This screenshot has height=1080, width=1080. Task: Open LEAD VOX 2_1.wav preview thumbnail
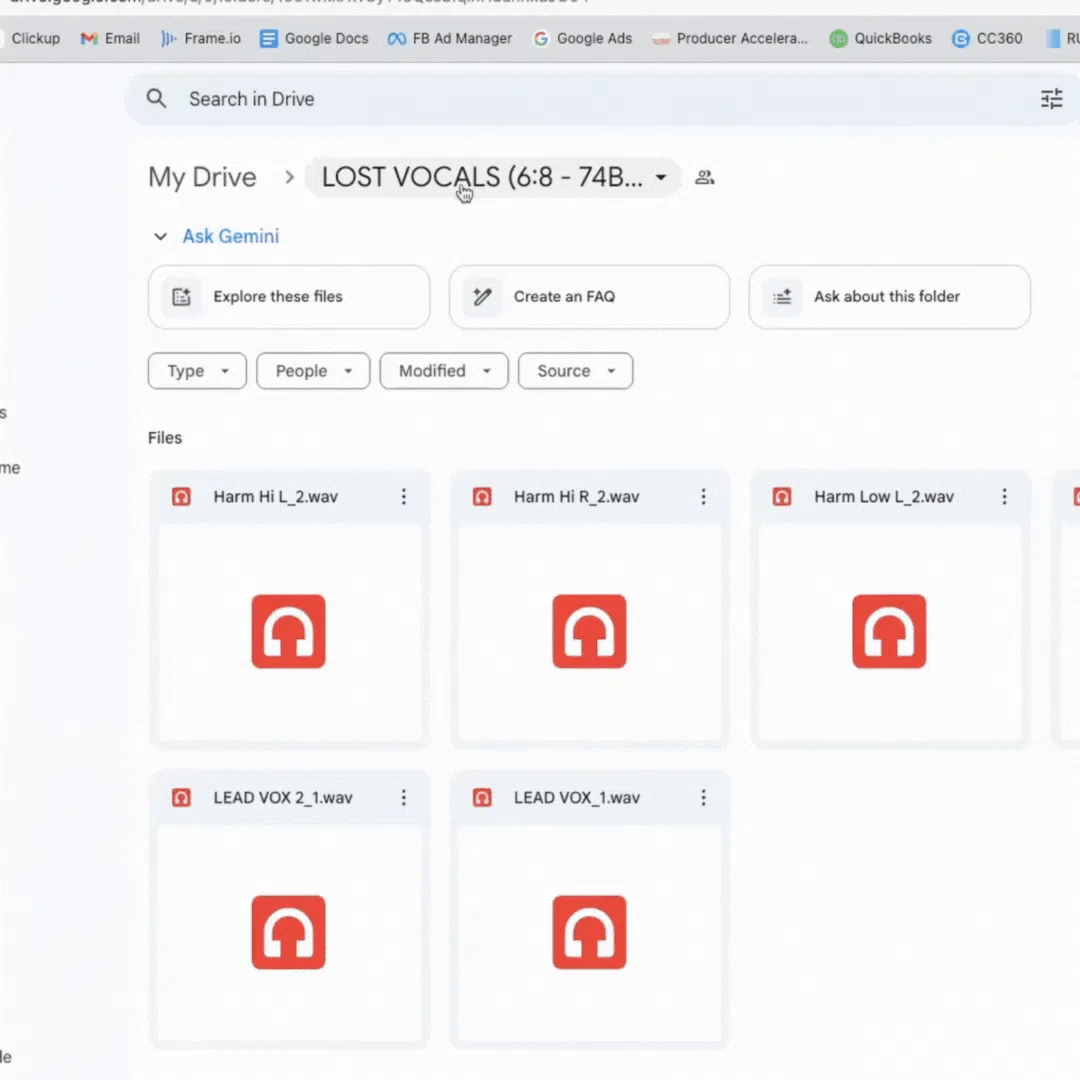(289, 933)
